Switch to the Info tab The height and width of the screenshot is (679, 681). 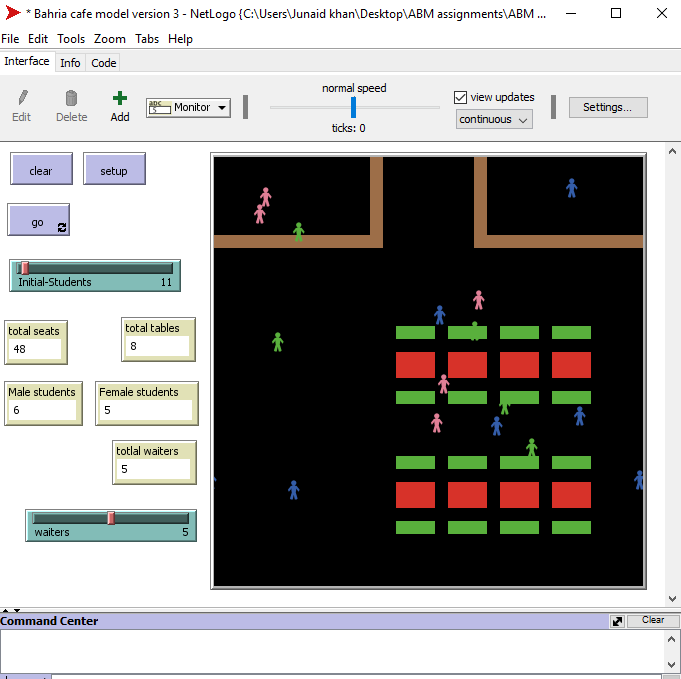click(x=70, y=63)
